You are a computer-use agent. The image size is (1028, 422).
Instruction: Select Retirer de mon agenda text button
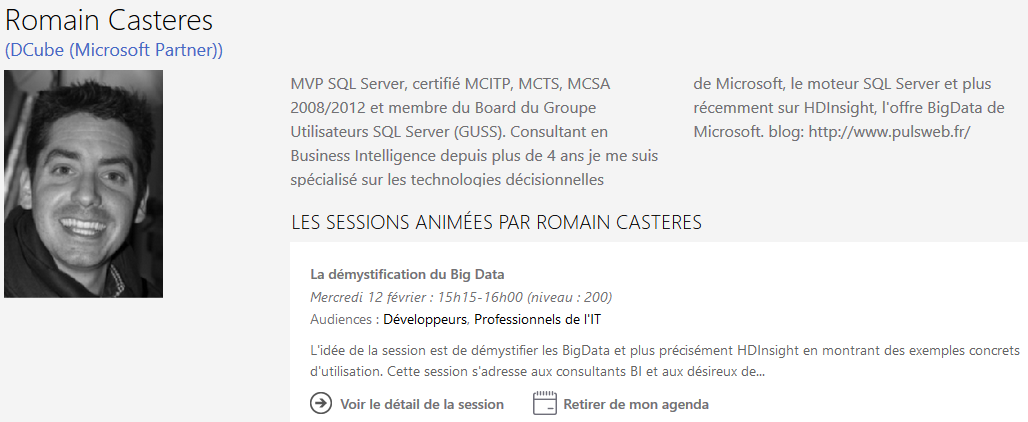tap(636, 404)
